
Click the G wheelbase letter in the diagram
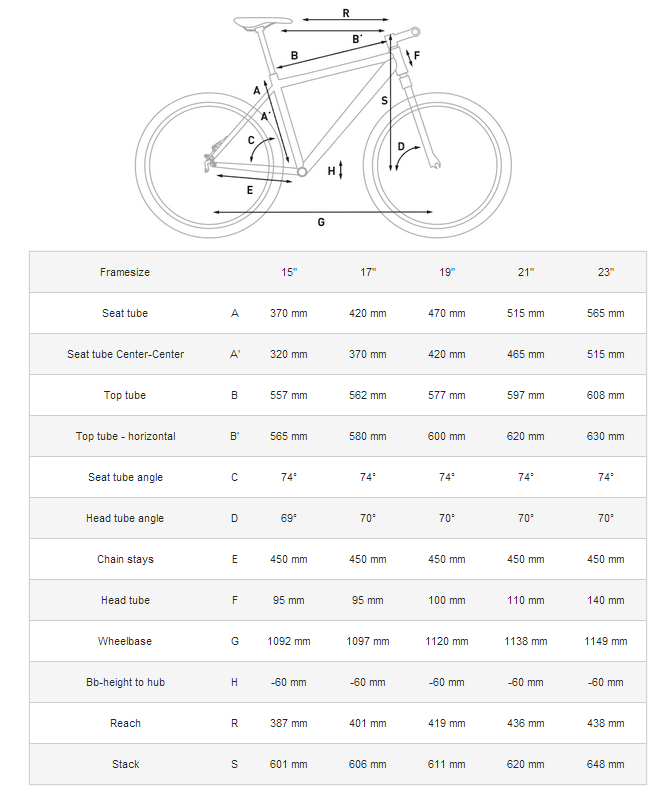click(x=321, y=222)
